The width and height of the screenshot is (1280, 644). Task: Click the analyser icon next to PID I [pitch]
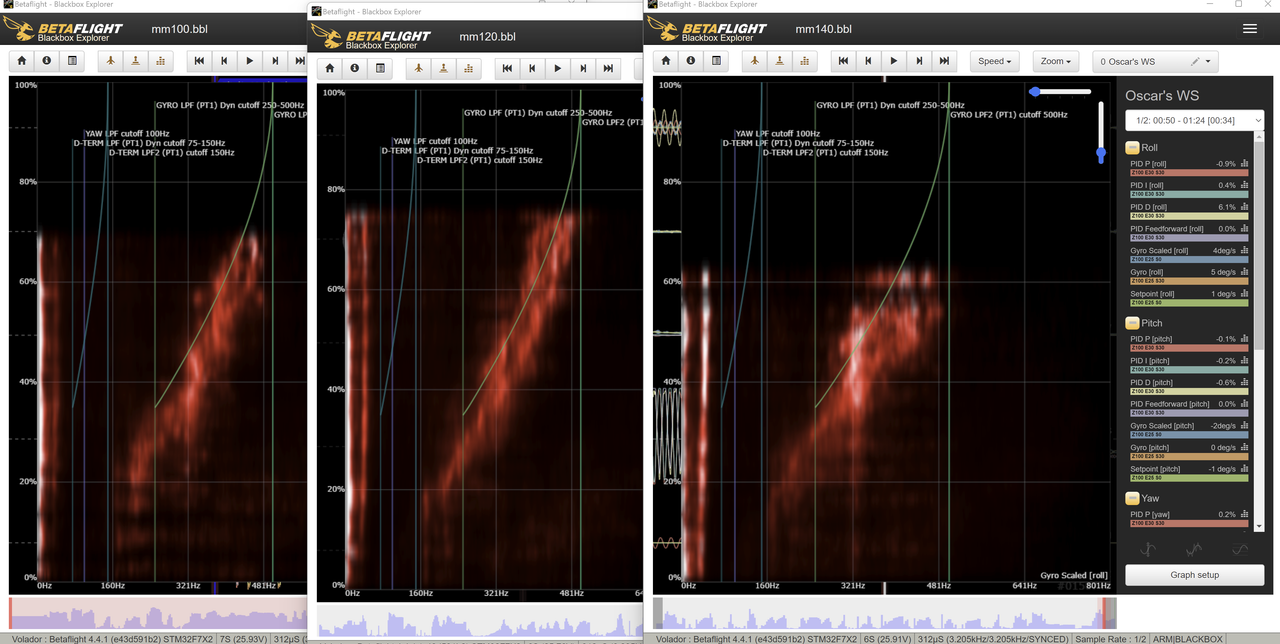[x=1245, y=360]
